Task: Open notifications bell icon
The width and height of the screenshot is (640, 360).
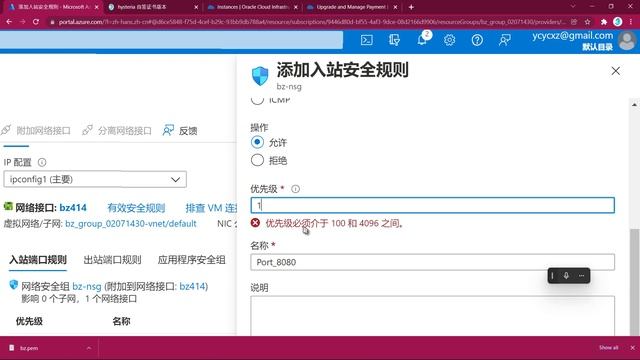Action: tap(422, 40)
